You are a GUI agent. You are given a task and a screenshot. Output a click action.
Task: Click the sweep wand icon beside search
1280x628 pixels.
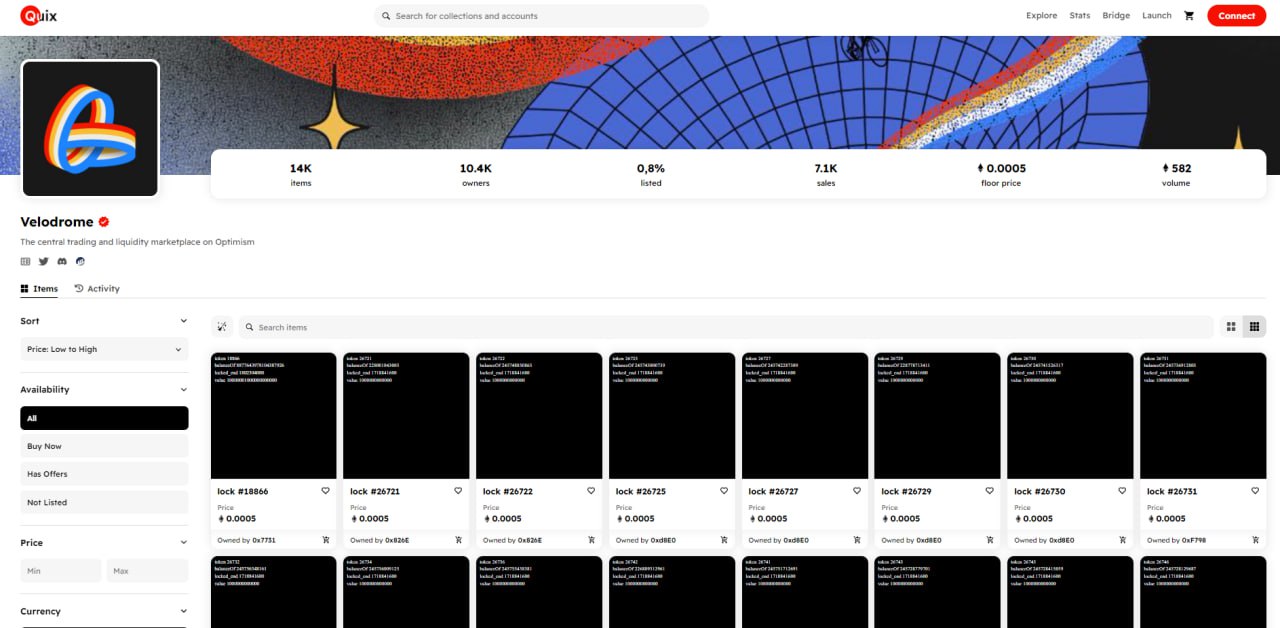tap(222, 327)
